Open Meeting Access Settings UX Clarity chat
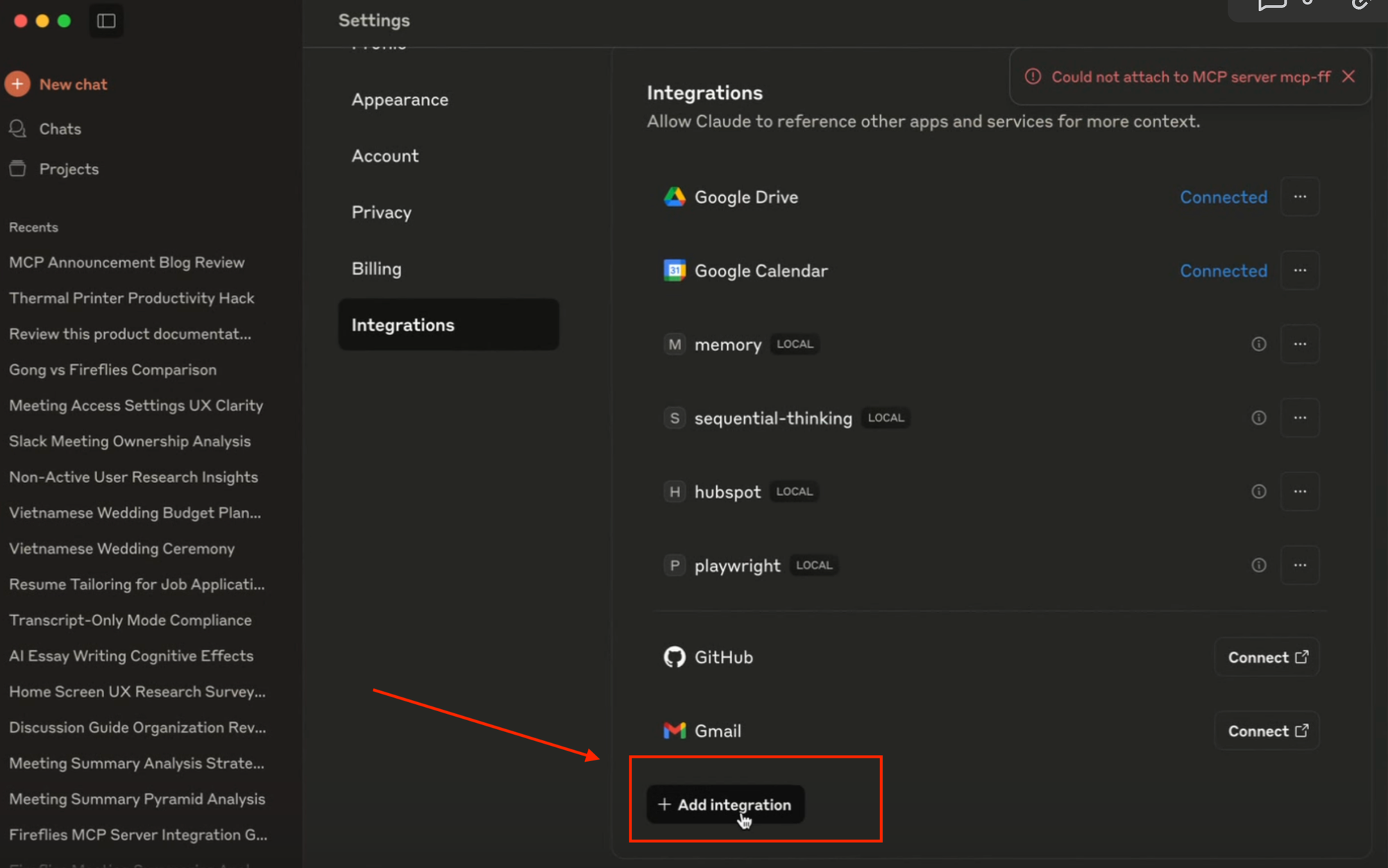Screen dimensions: 1388x868 (x=136, y=405)
